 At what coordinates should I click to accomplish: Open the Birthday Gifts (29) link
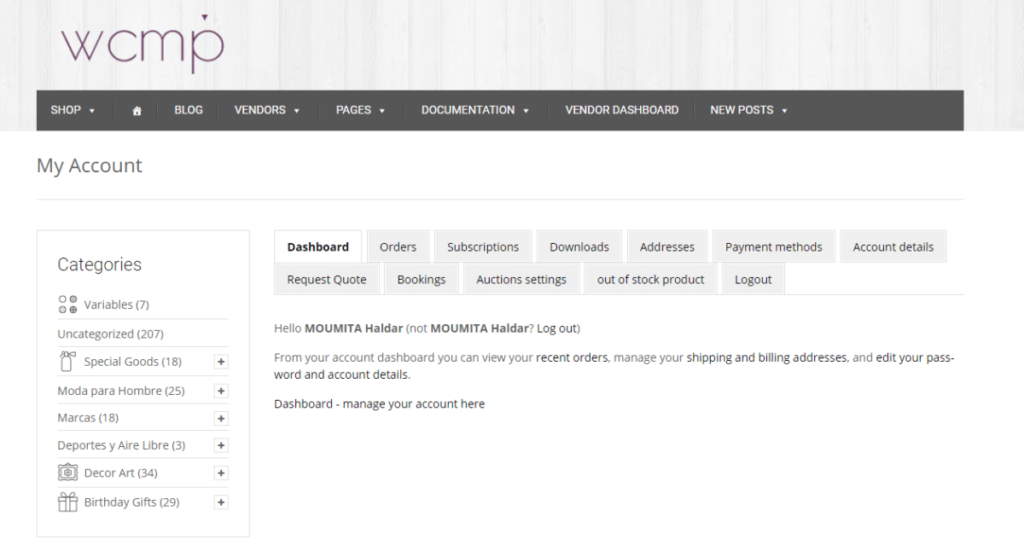point(132,502)
